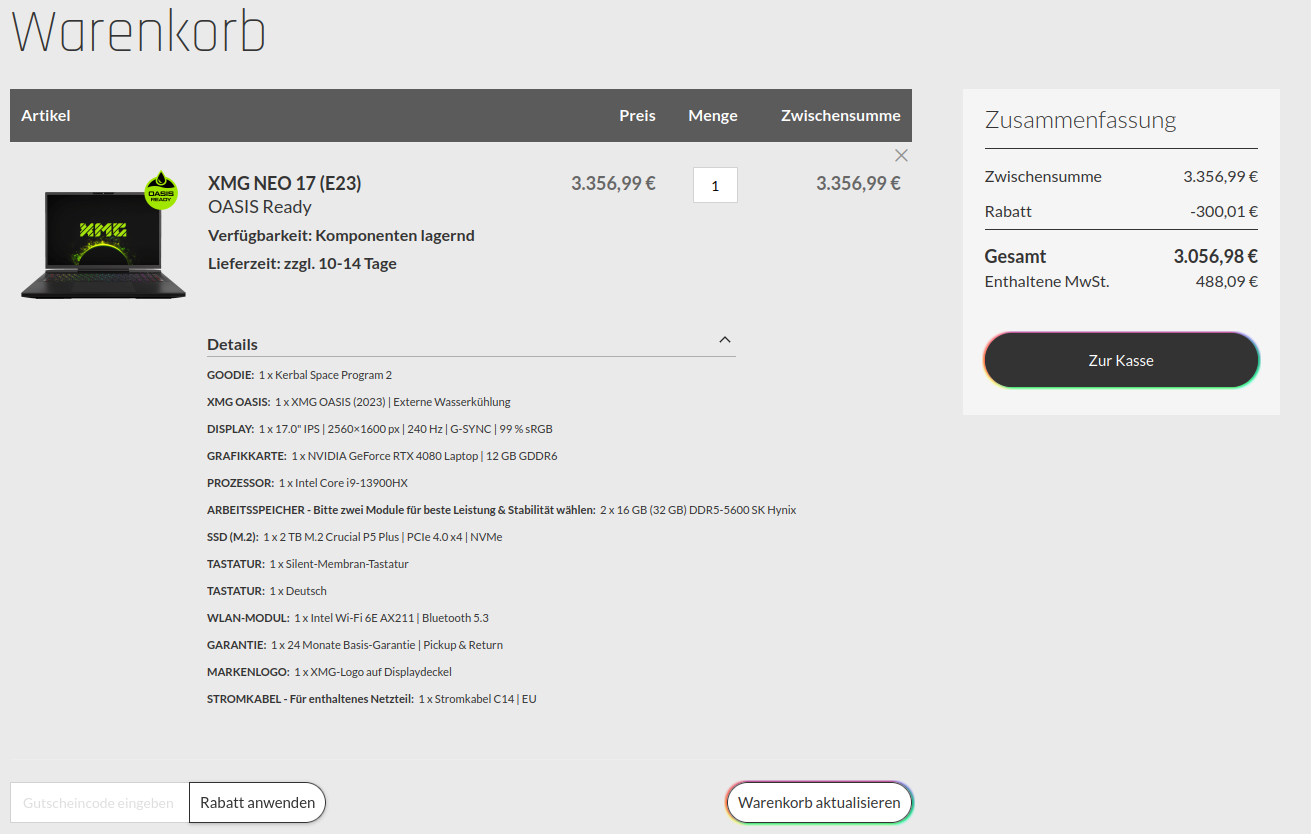Select the Silent-Membran-Tastatur line
Screen dimensions: 1311x834
pos(308,564)
